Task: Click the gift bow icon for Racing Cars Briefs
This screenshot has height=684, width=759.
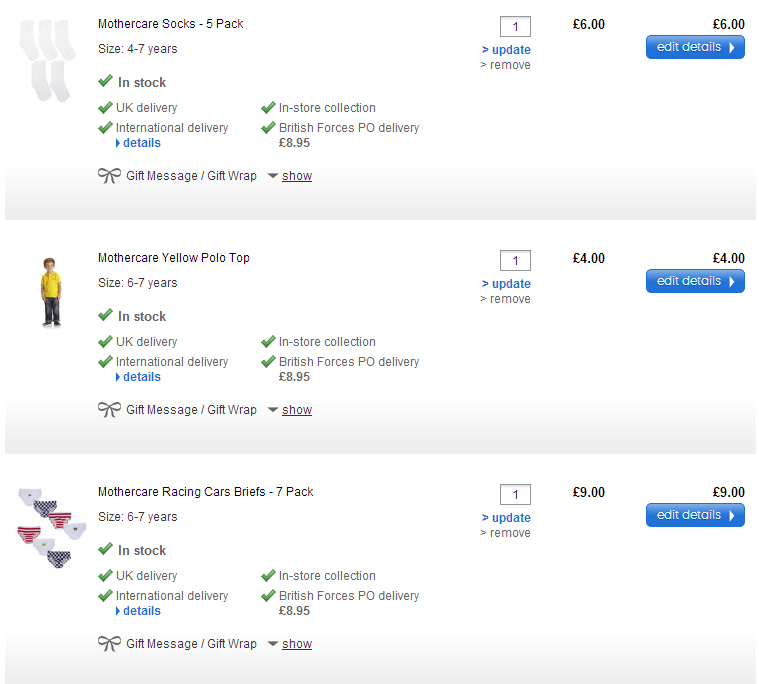Action: pyautogui.click(x=109, y=644)
